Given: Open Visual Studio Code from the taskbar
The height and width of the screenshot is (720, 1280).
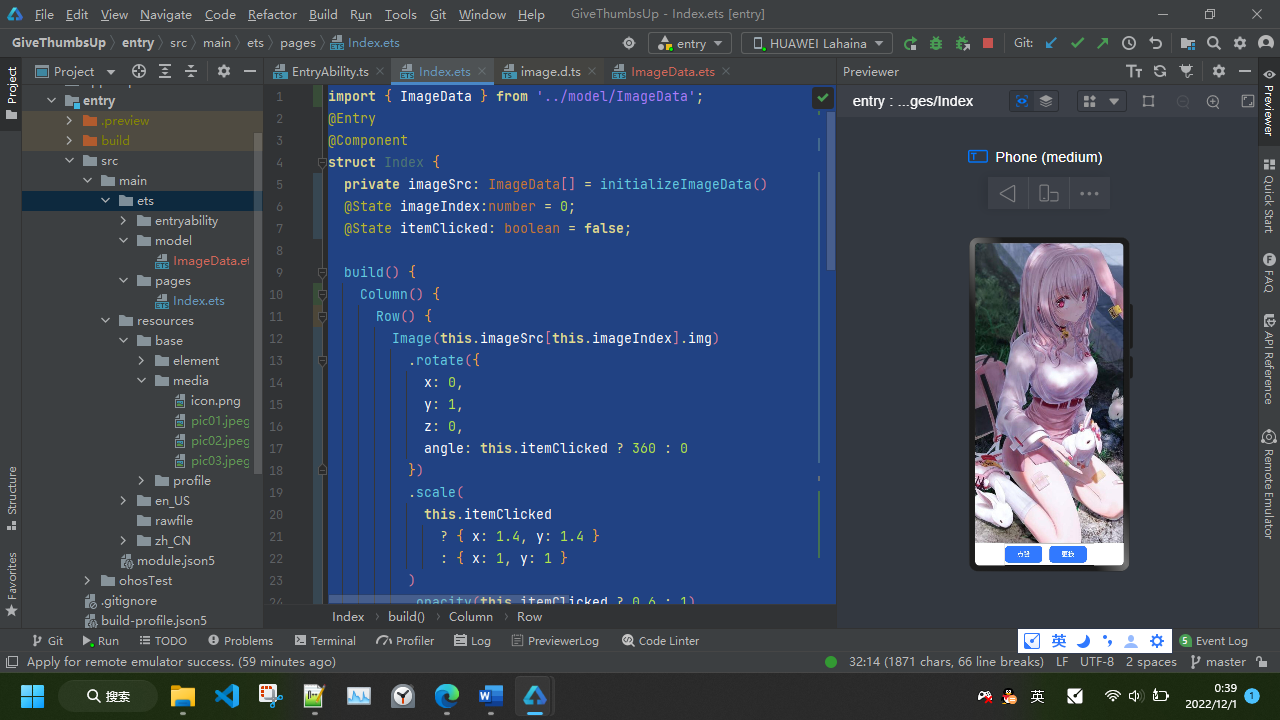Looking at the screenshot, I should click(x=227, y=695).
